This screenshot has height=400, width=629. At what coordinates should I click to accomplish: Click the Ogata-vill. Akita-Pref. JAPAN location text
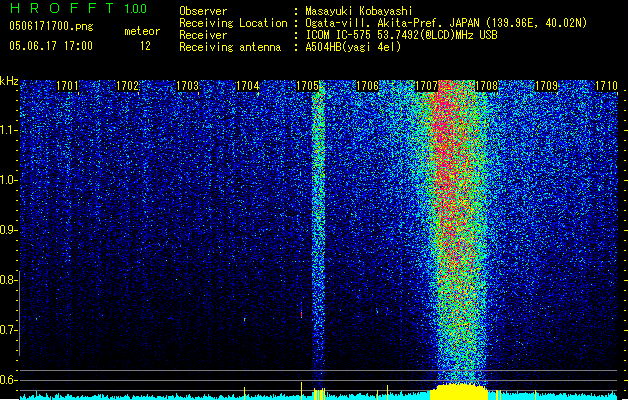pyautogui.click(x=446, y=23)
